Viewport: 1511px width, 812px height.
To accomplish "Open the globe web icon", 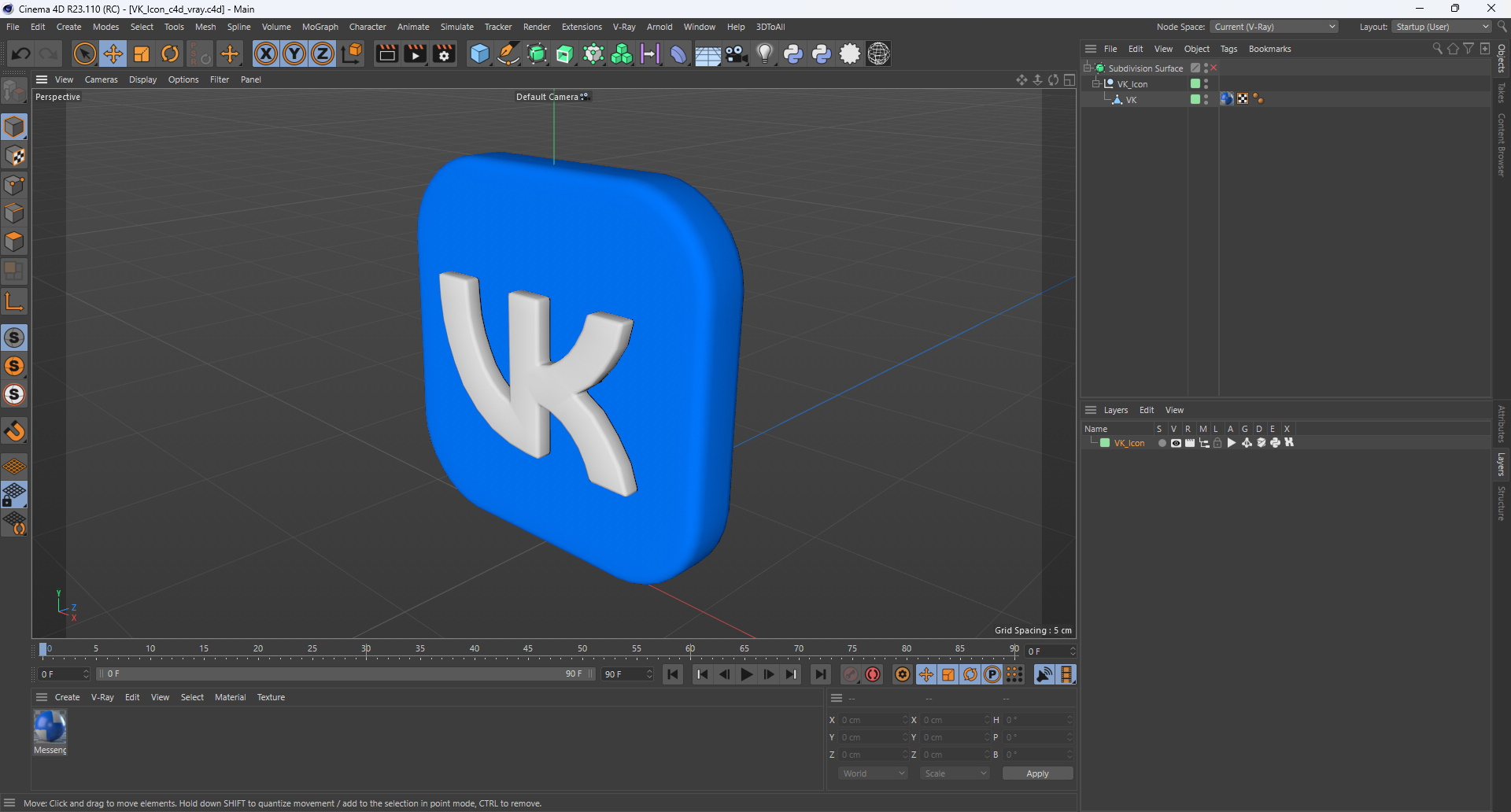I will point(878,54).
